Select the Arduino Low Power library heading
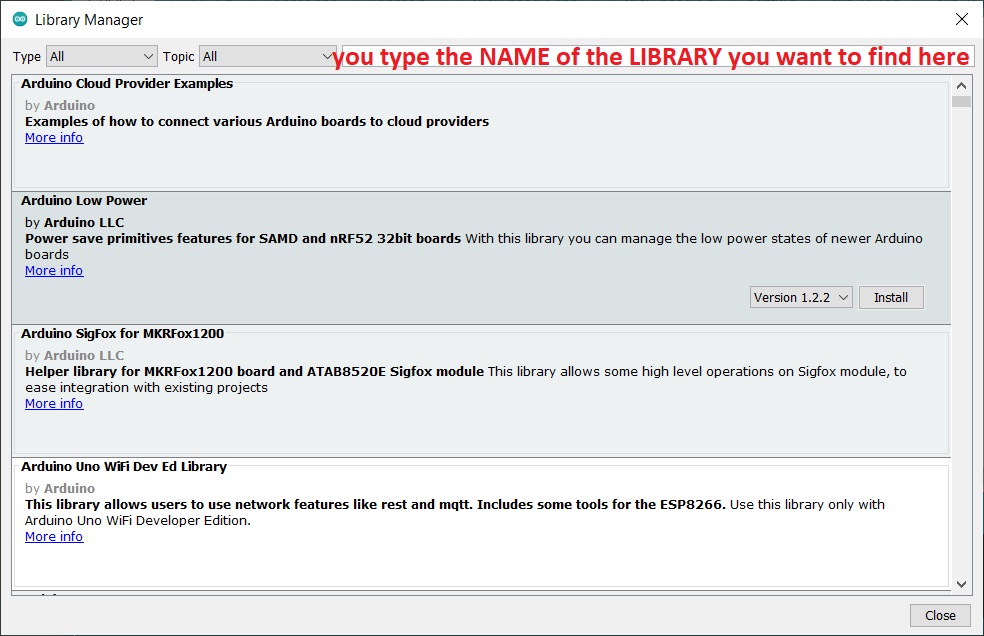 [x=84, y=201]
